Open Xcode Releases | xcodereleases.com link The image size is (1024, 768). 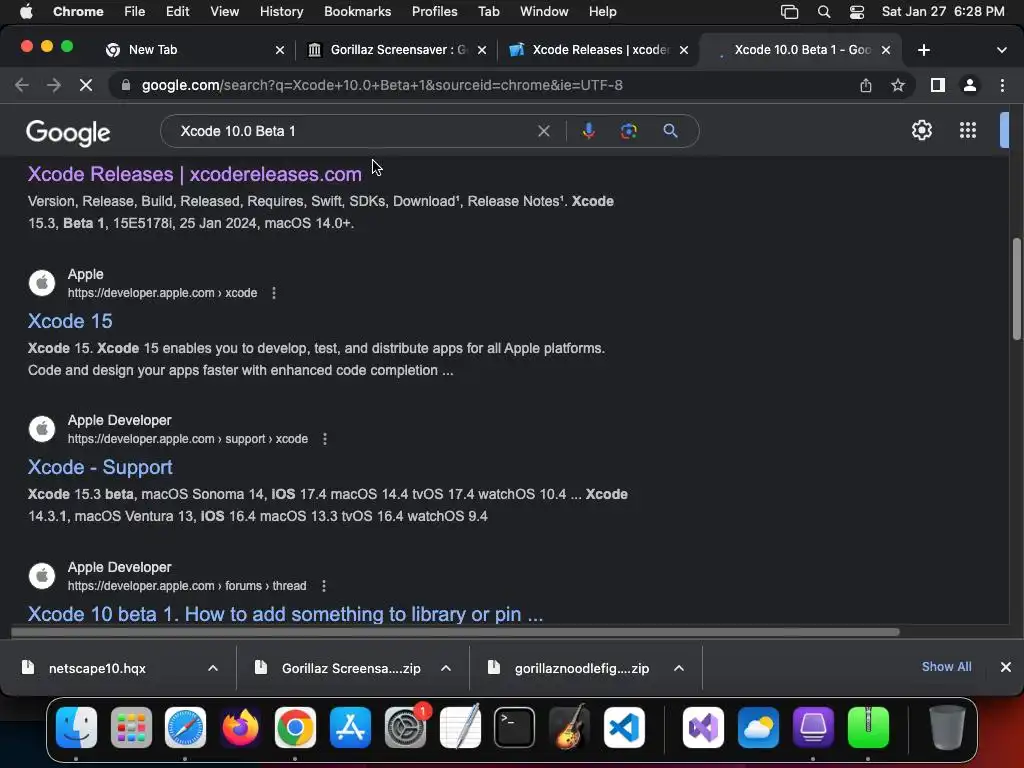pyautogui.click(x=195, y=174)
